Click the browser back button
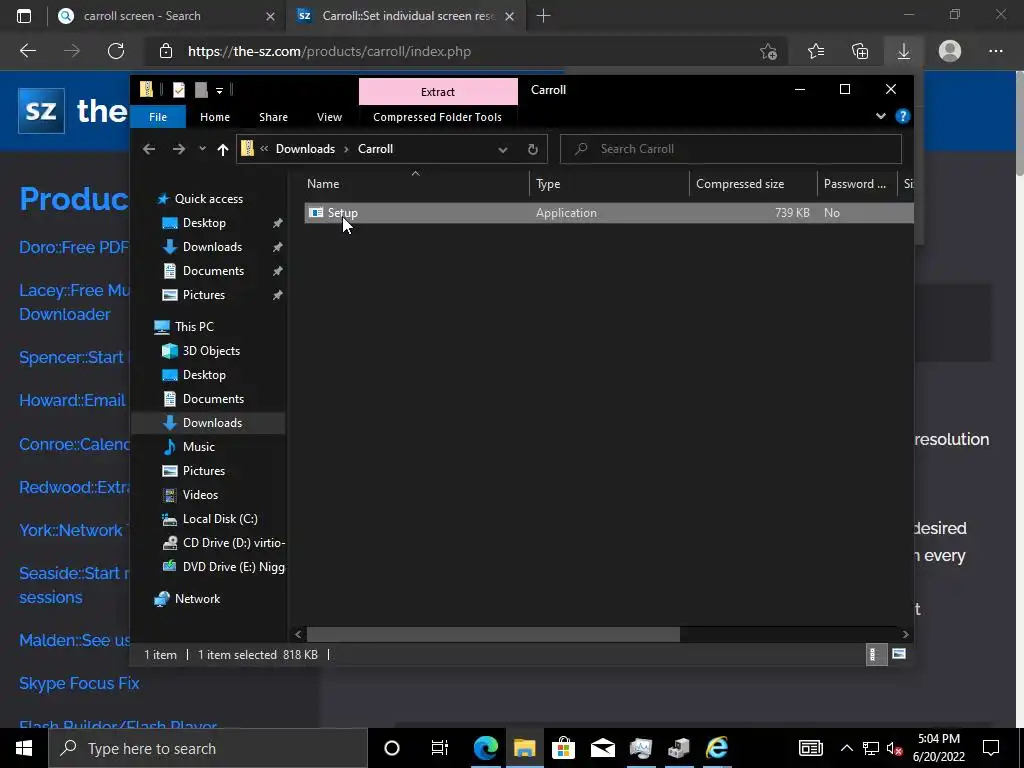 coord(27,51)
